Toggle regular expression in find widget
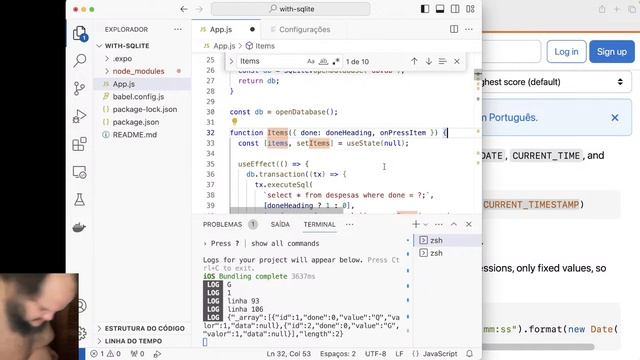This screenshot has height=360, width=640. point(336,61)
